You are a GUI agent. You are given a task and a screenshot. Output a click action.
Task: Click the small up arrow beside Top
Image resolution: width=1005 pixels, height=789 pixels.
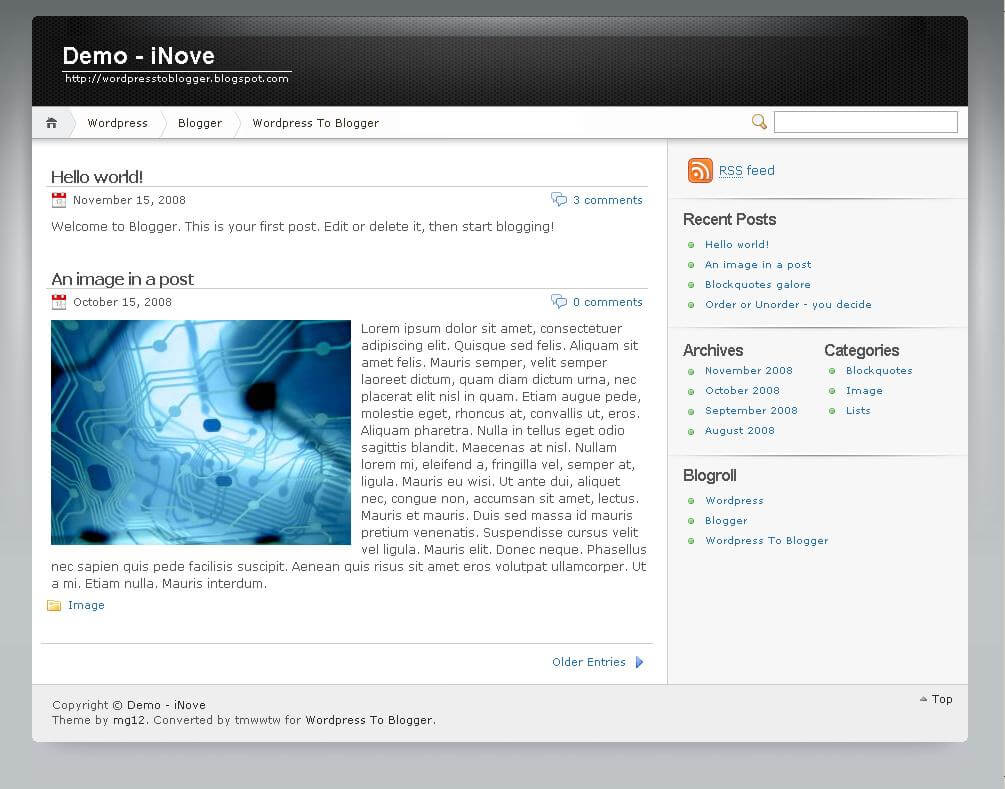pyautogui.click(x=923, y=699)
